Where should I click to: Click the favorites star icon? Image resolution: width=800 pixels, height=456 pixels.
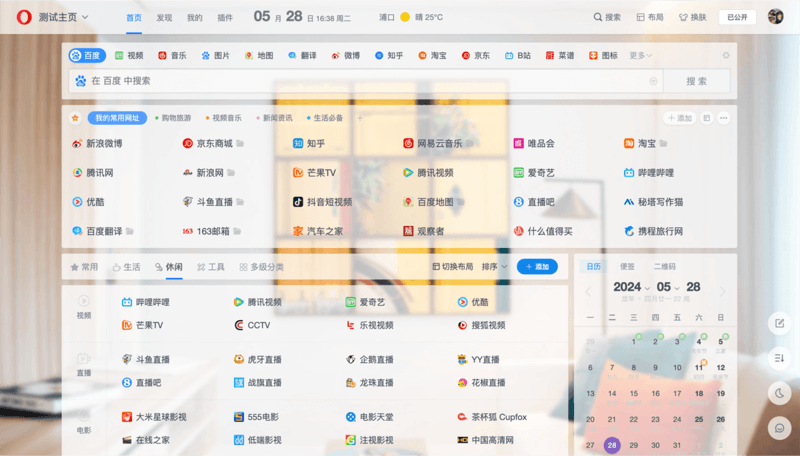[76, 118]
